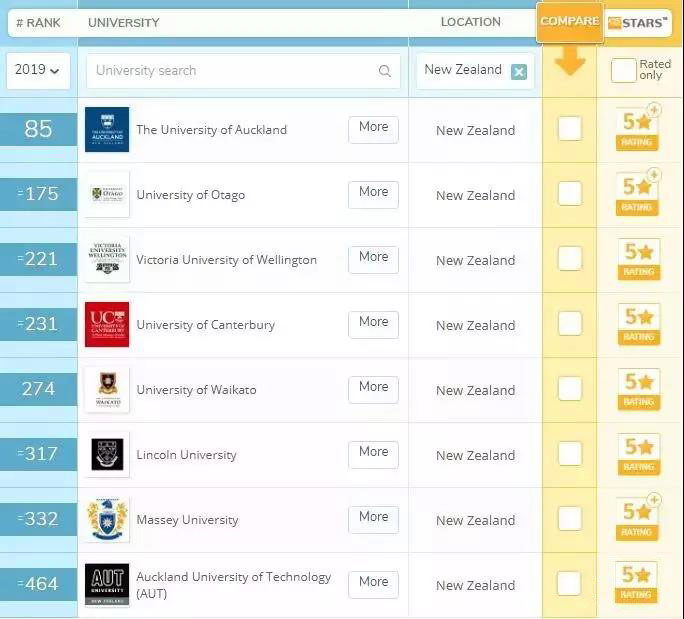The height and width of the screenshot is (619, 684).
Task: Select the COMPARE tab
Action: [x=570, y=22]
